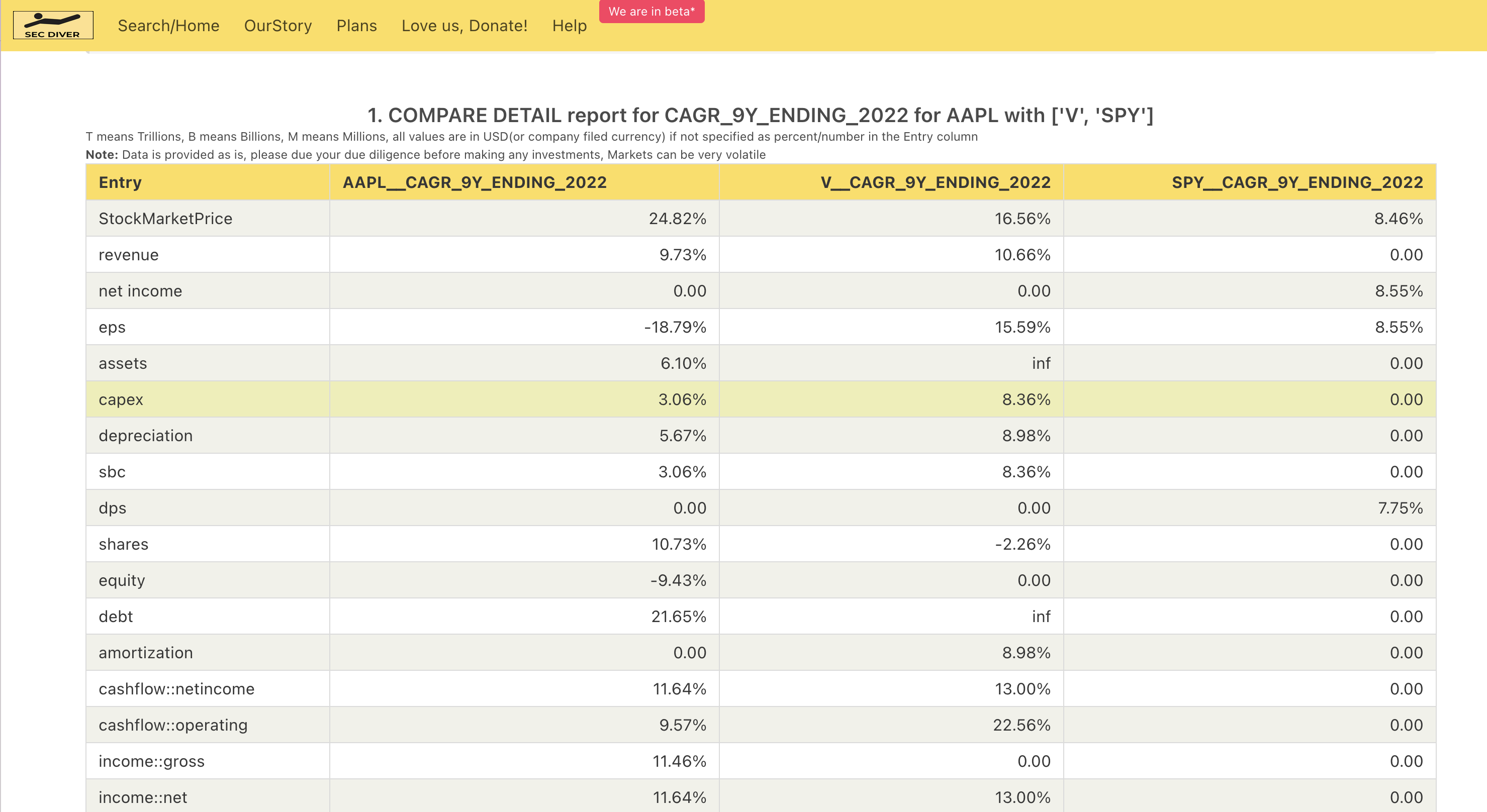Click AAPL revenue value 9.73%
Image resolution: width=1487 pixels, height=812 pixels.
click(683, 255)
